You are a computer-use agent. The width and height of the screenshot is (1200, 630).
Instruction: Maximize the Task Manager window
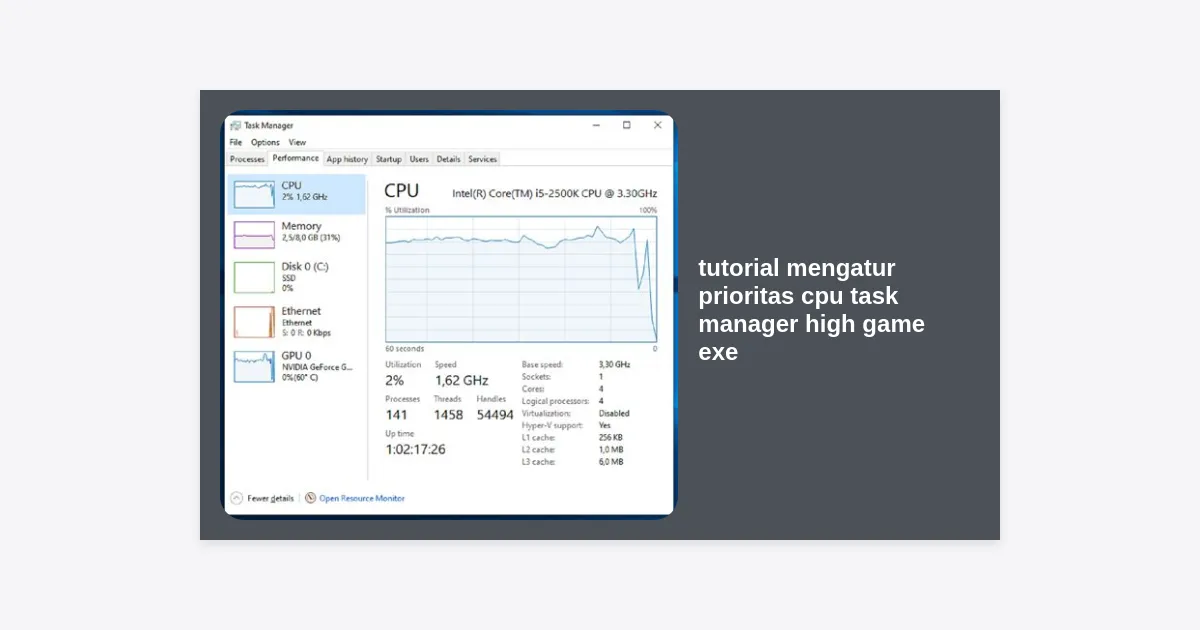click(626, 125)
